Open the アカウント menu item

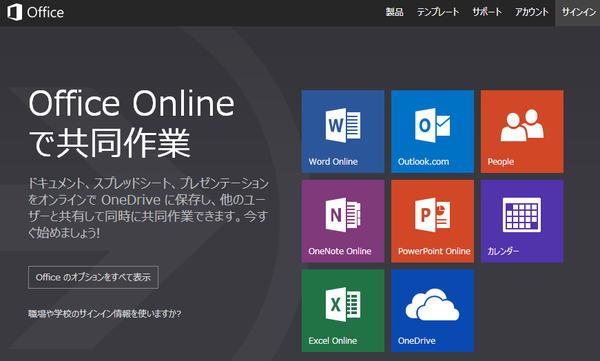point(532,12)
